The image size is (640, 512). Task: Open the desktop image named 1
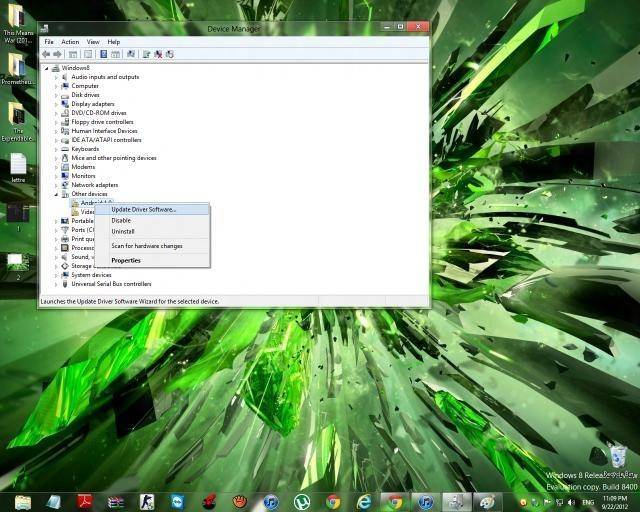tap(18, 216)
